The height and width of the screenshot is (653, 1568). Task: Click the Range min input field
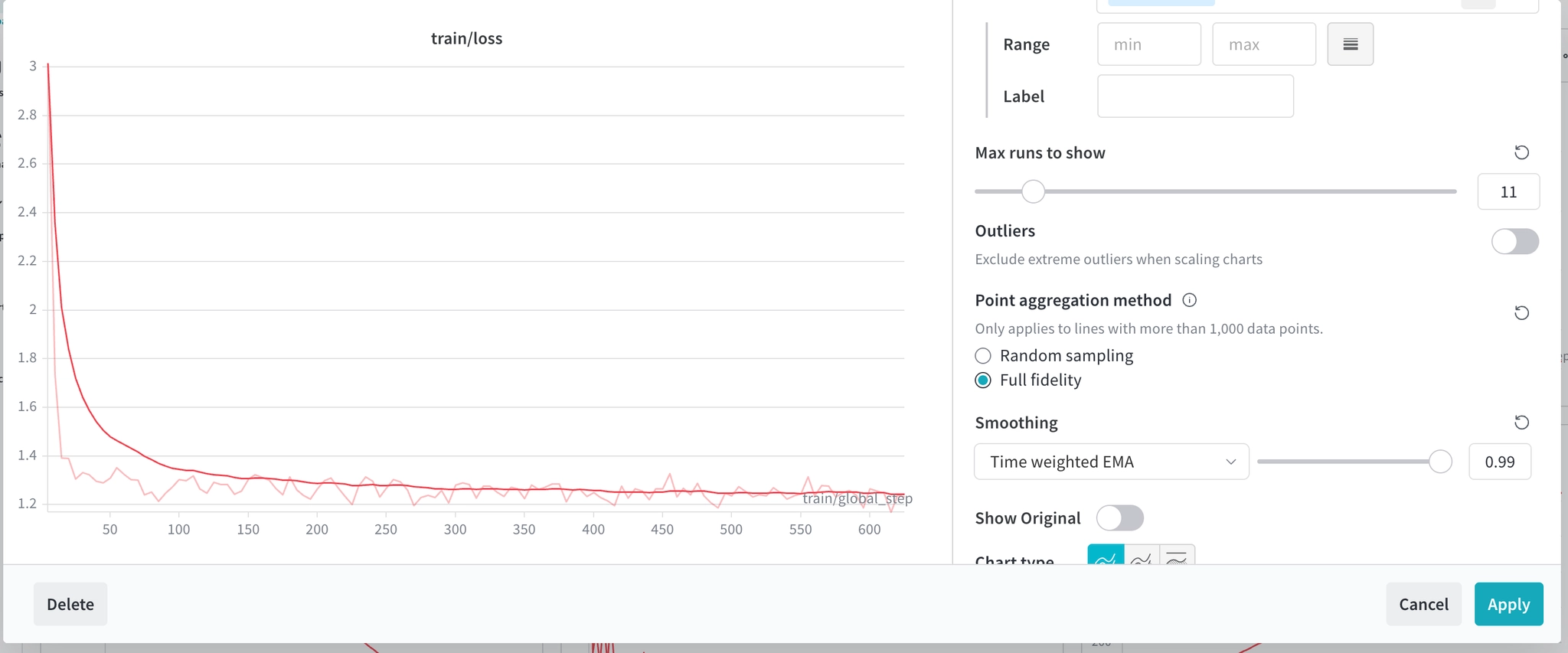pyautogui.click(x=1149, y=44)
